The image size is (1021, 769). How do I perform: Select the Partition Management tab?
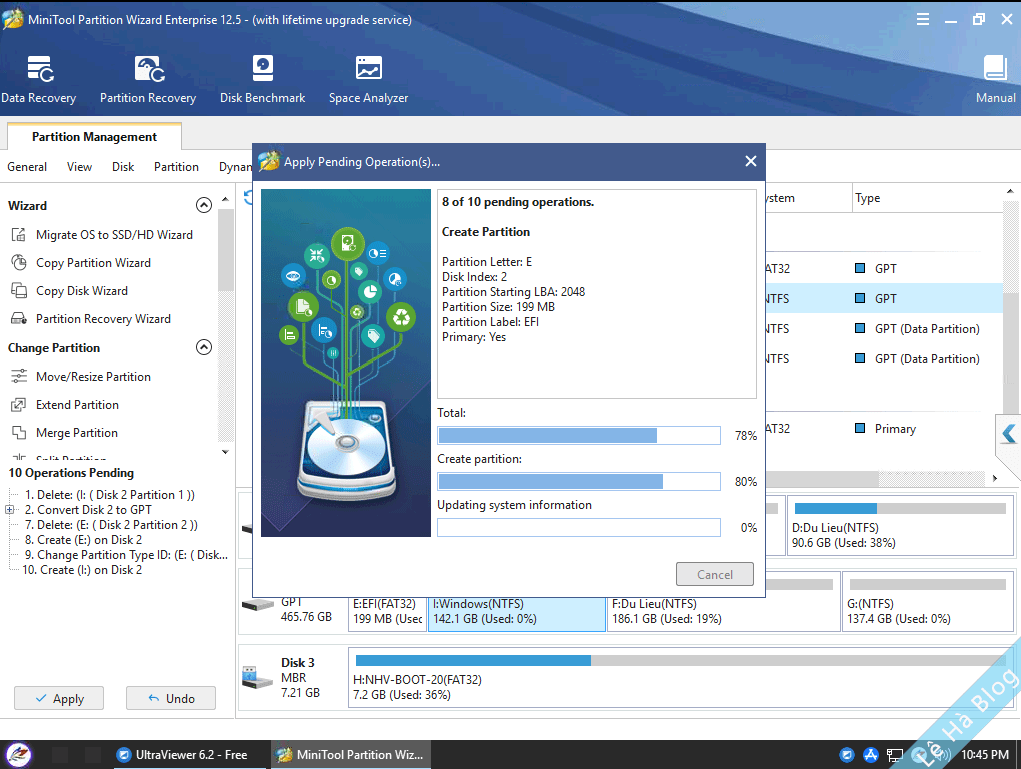tap(94, 137)
